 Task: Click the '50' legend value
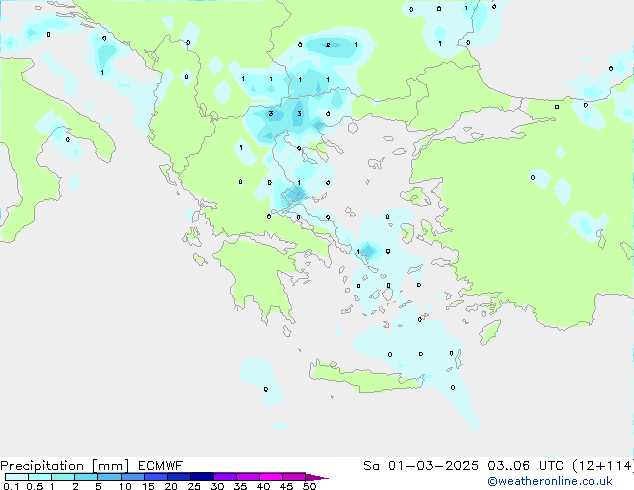[309, 486]
